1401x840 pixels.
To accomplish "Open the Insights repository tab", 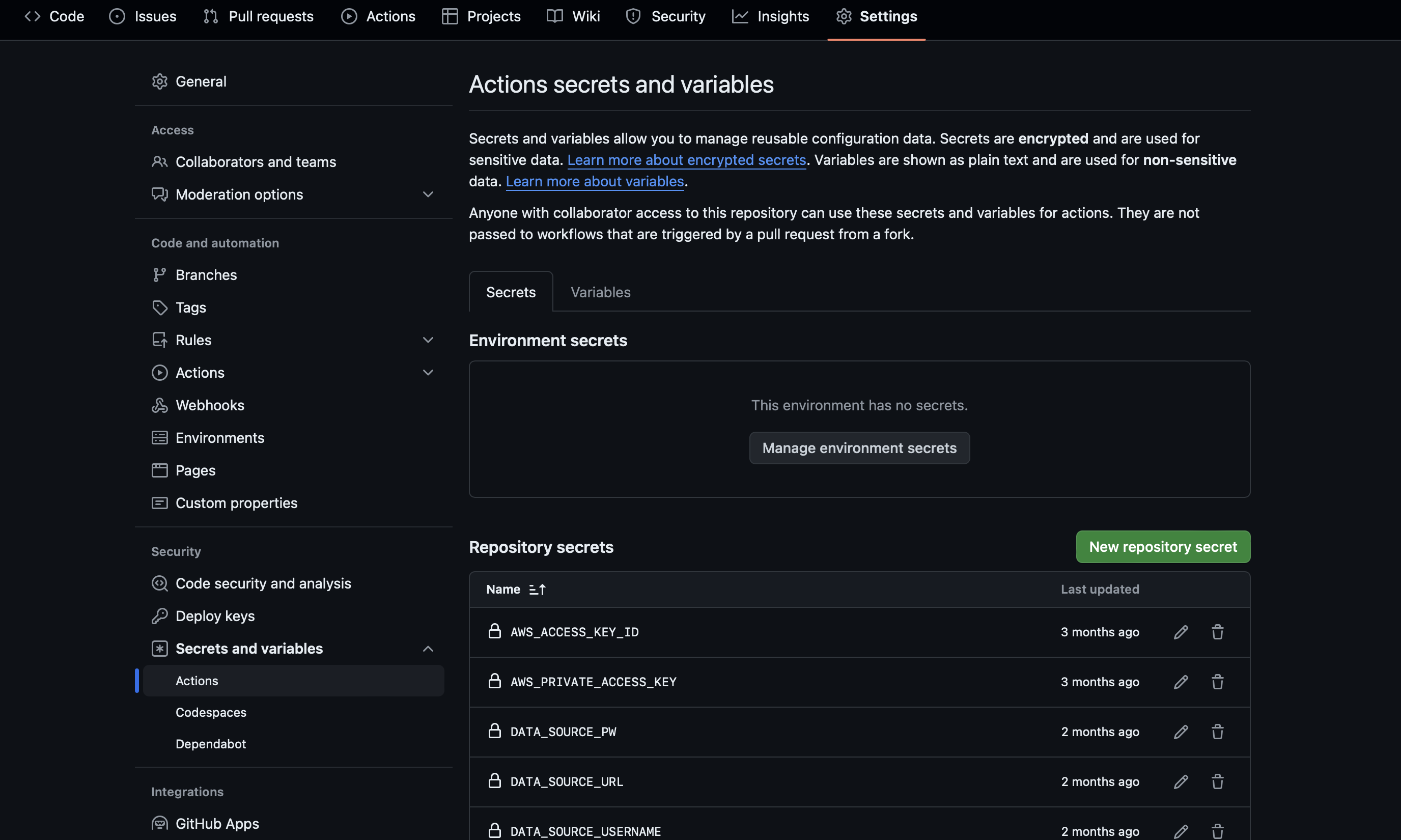I will click(x=770, y=16).
